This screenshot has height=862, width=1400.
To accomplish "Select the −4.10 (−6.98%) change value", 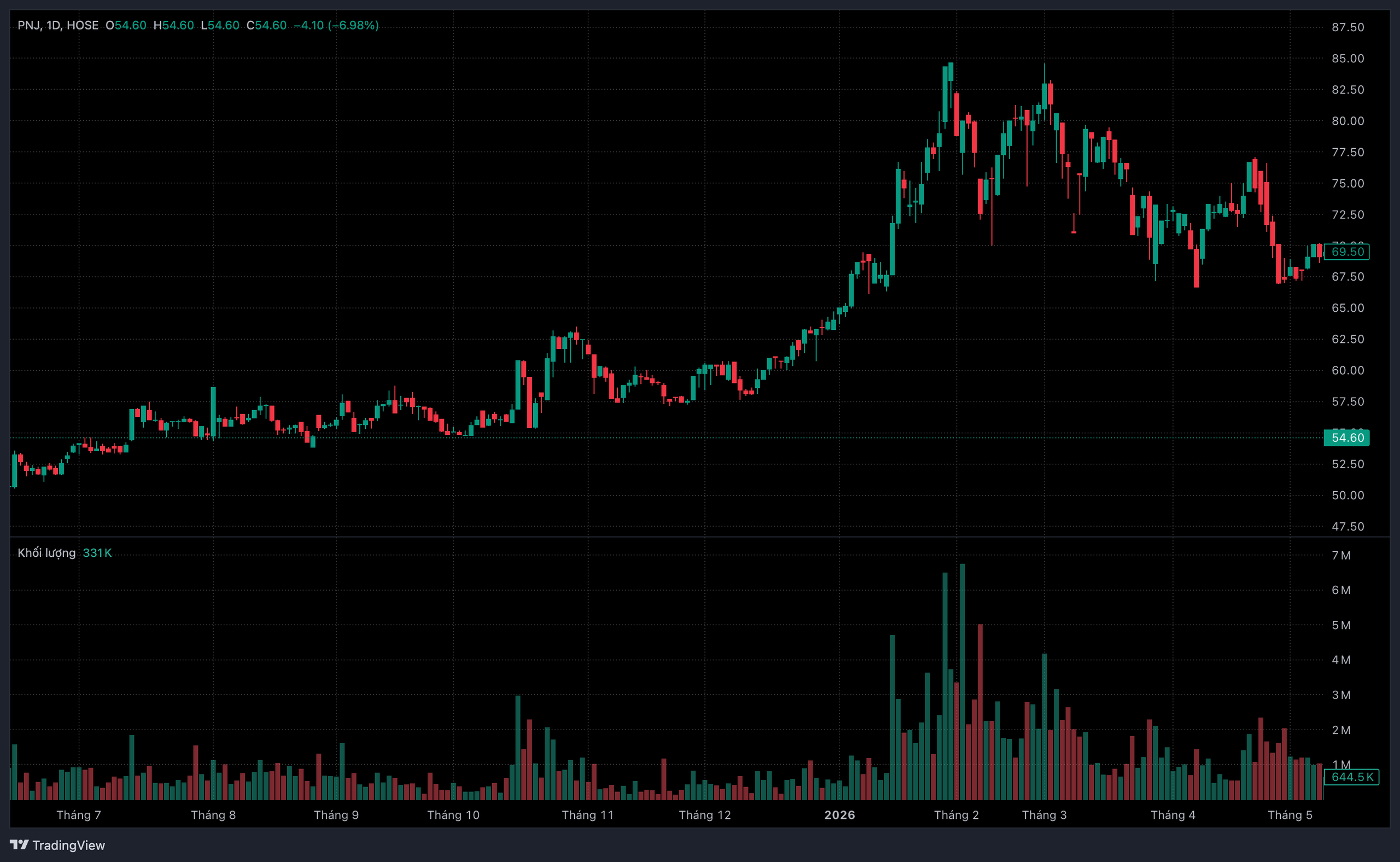I will tap(336, 25).
